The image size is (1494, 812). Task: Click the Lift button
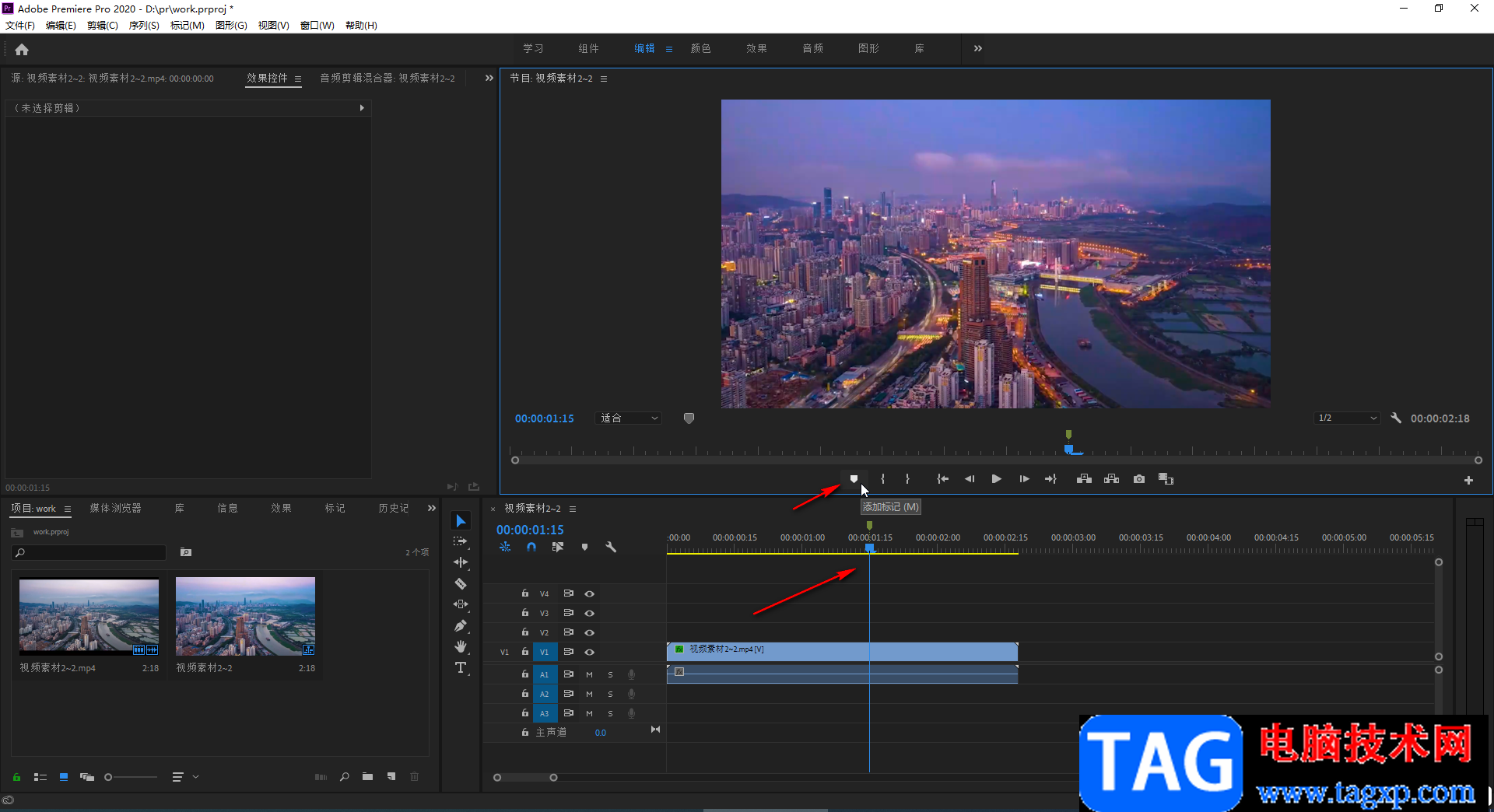(1084, 479)
